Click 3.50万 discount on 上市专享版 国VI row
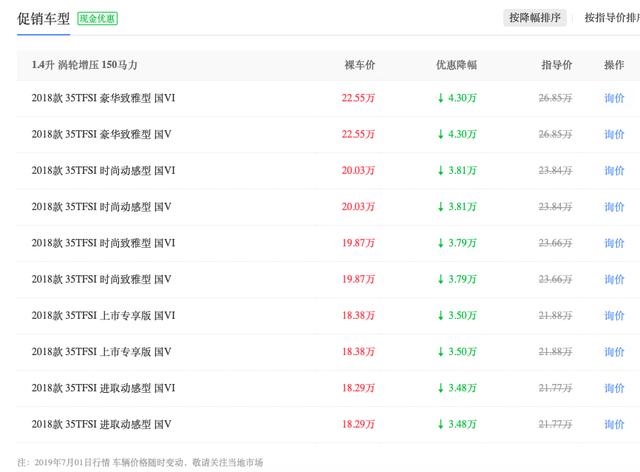Screen dimensions: 640x472 tap(457, 316)
